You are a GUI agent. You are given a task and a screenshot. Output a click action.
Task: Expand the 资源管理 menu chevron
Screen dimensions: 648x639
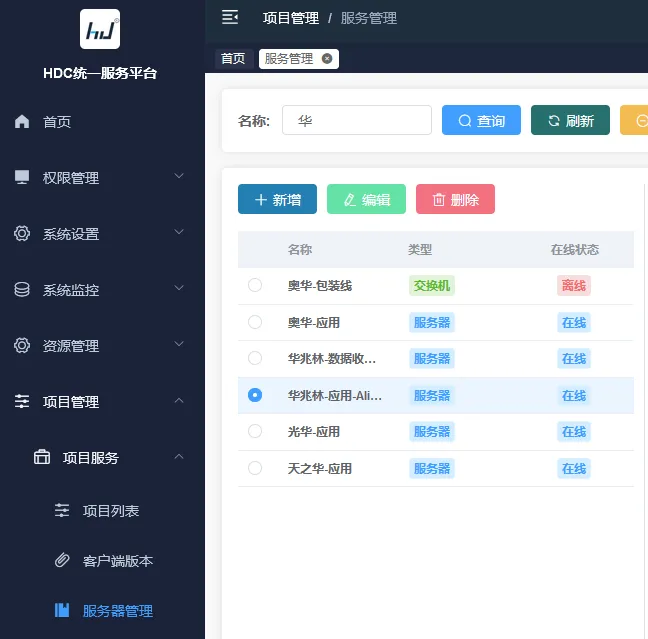pyautogui.click(x=179, y=343)
